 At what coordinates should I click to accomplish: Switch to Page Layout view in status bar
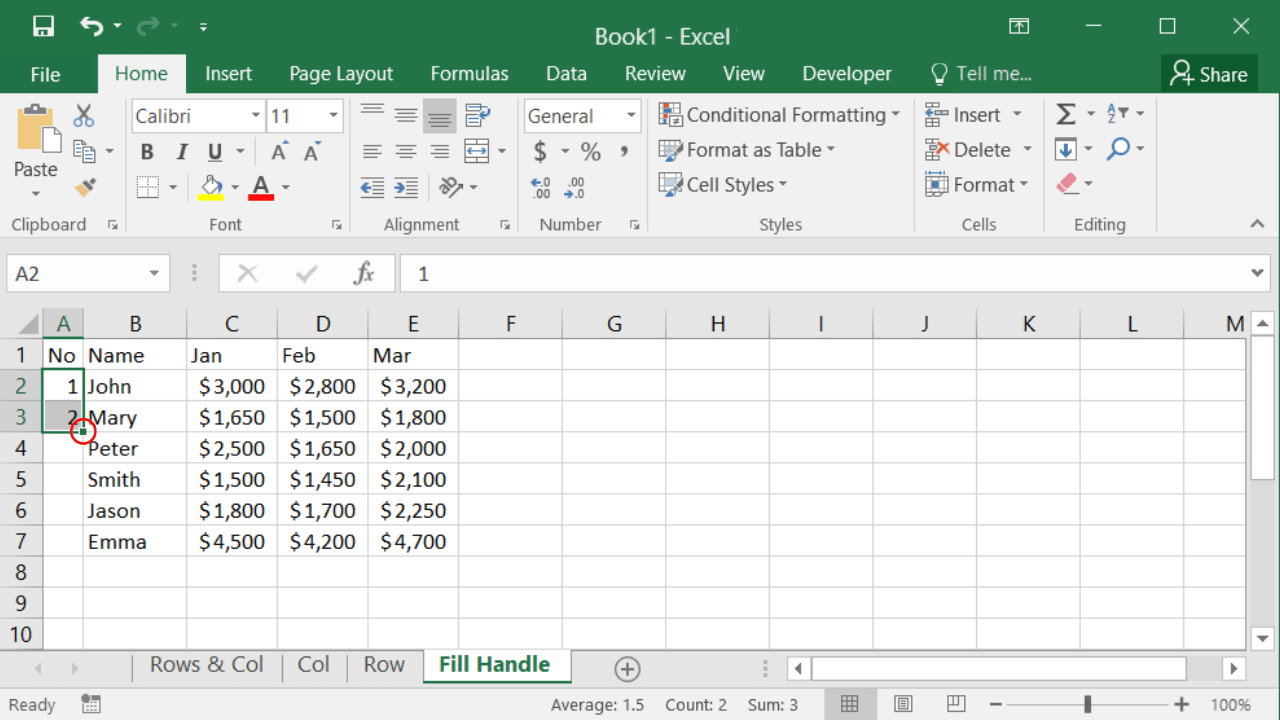point(903,704)
